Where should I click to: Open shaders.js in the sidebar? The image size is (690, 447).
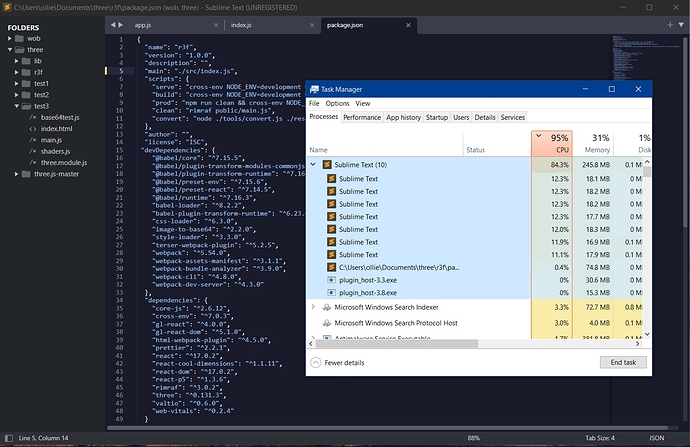click(55, 151)
